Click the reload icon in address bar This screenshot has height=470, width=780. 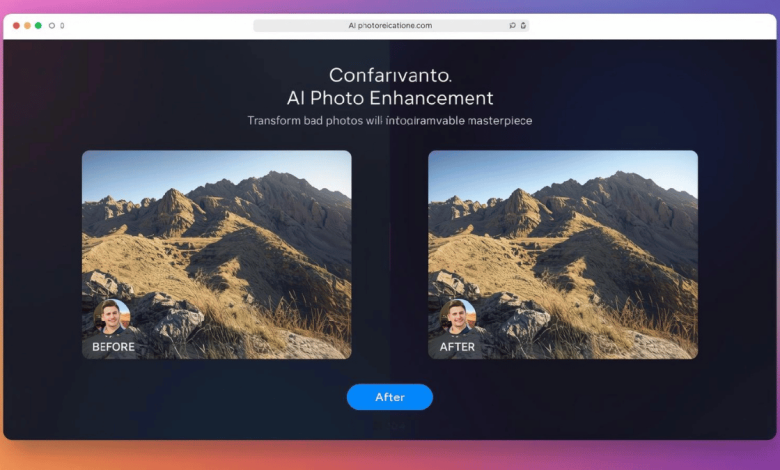tap(523, 25)
